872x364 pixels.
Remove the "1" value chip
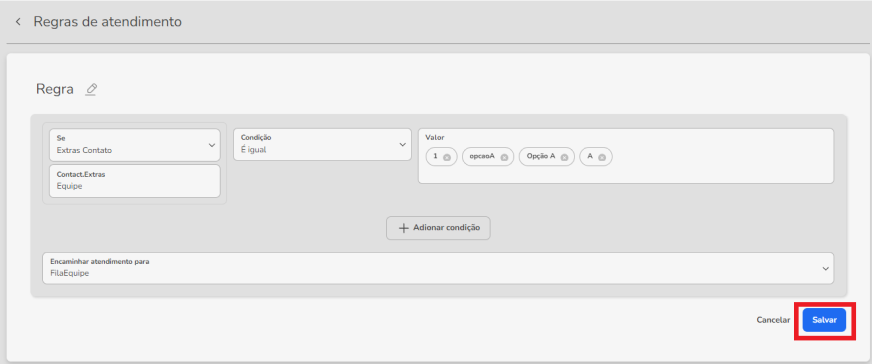447,157
